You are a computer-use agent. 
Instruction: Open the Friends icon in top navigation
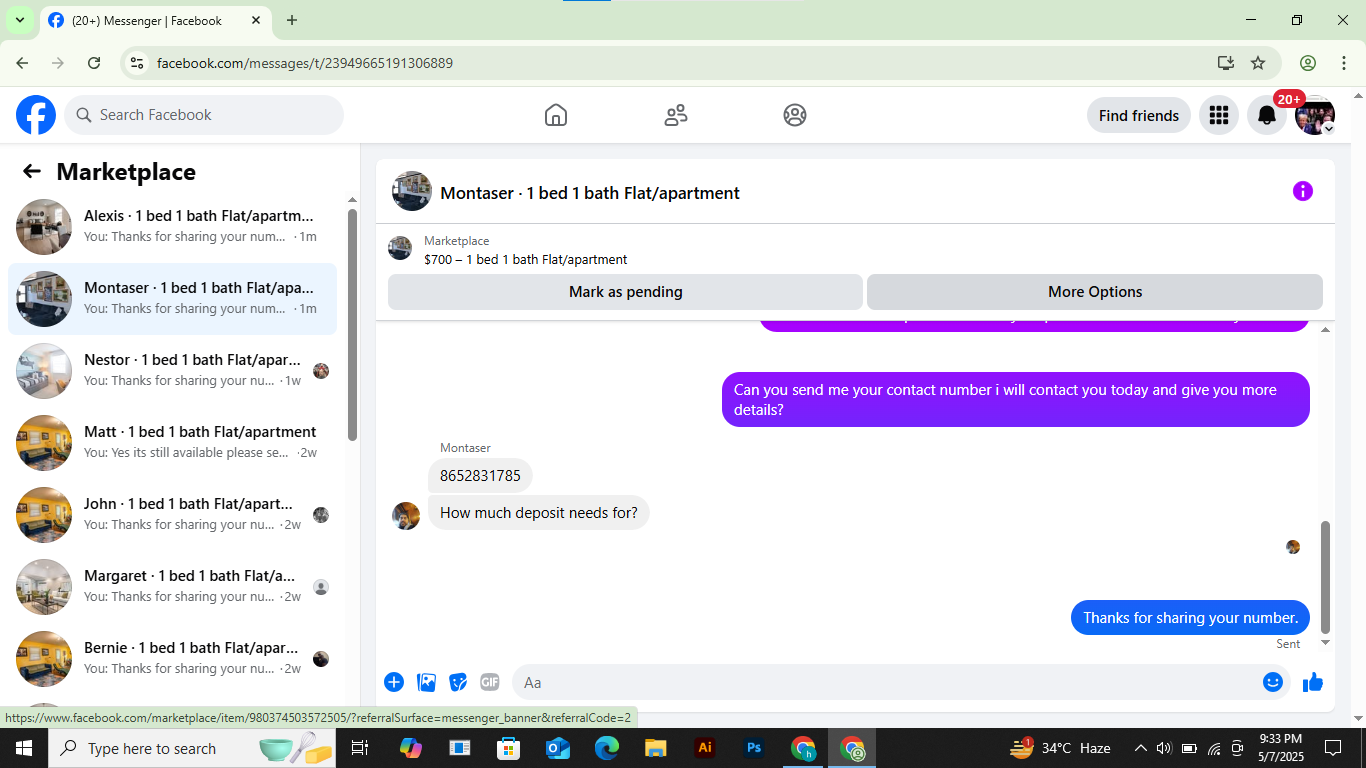pos(676,115)
